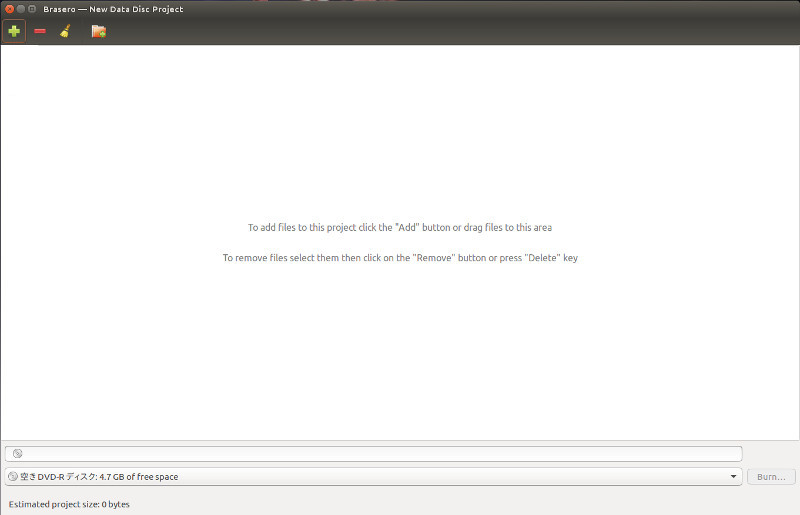Image resolution: width=800 pixels, height=515 pixels.
Task: Click the dropdown arrow beside the Burn button
Action: click(x=733, y=477)
